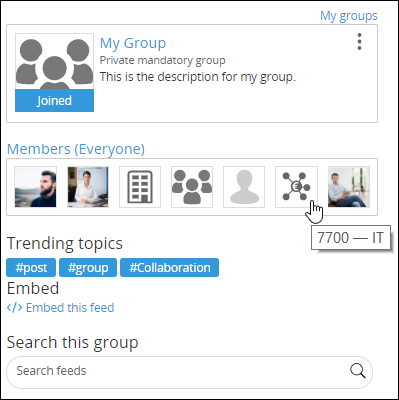Click the magnifying glass search icon
Viewport: 399px width, 400px height.
pos(358,371)
